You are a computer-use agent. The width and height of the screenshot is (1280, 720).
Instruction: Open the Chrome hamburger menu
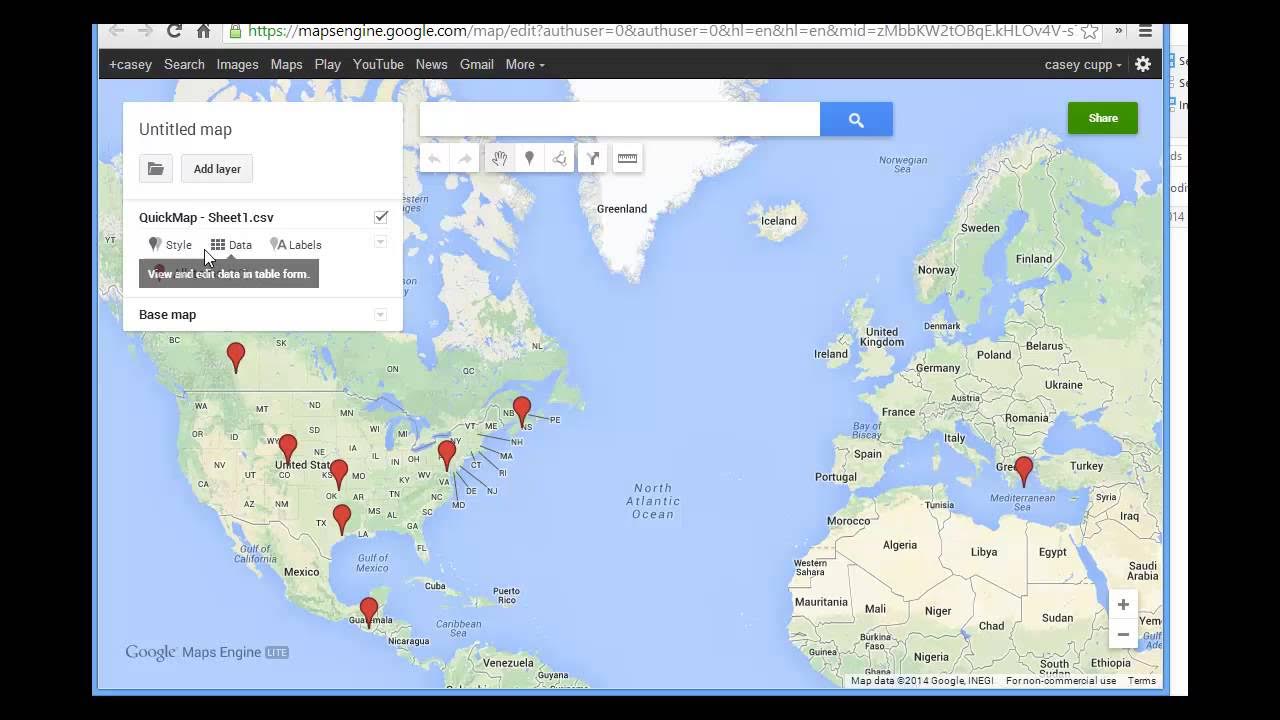tap(1146, 31)
